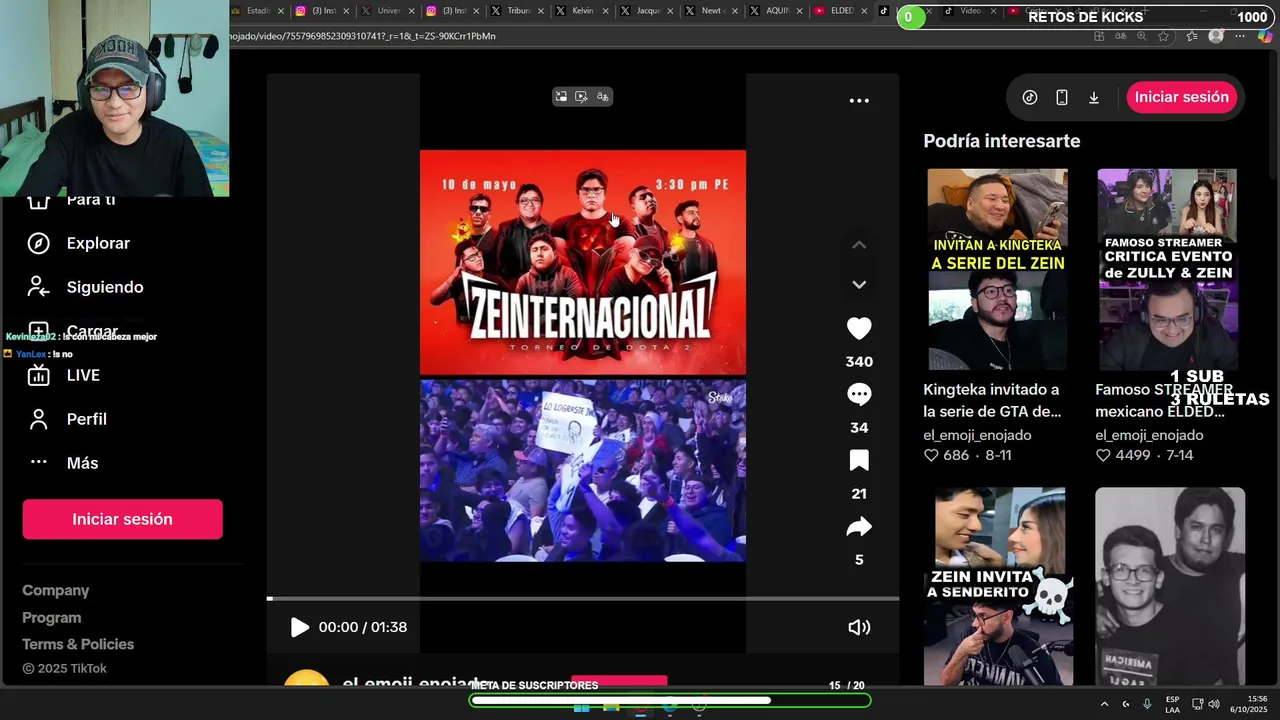The width and height of the screenshot is (1280, 720).
Task: Open the three-dot more options menu
Action: [x=859, y=100]
